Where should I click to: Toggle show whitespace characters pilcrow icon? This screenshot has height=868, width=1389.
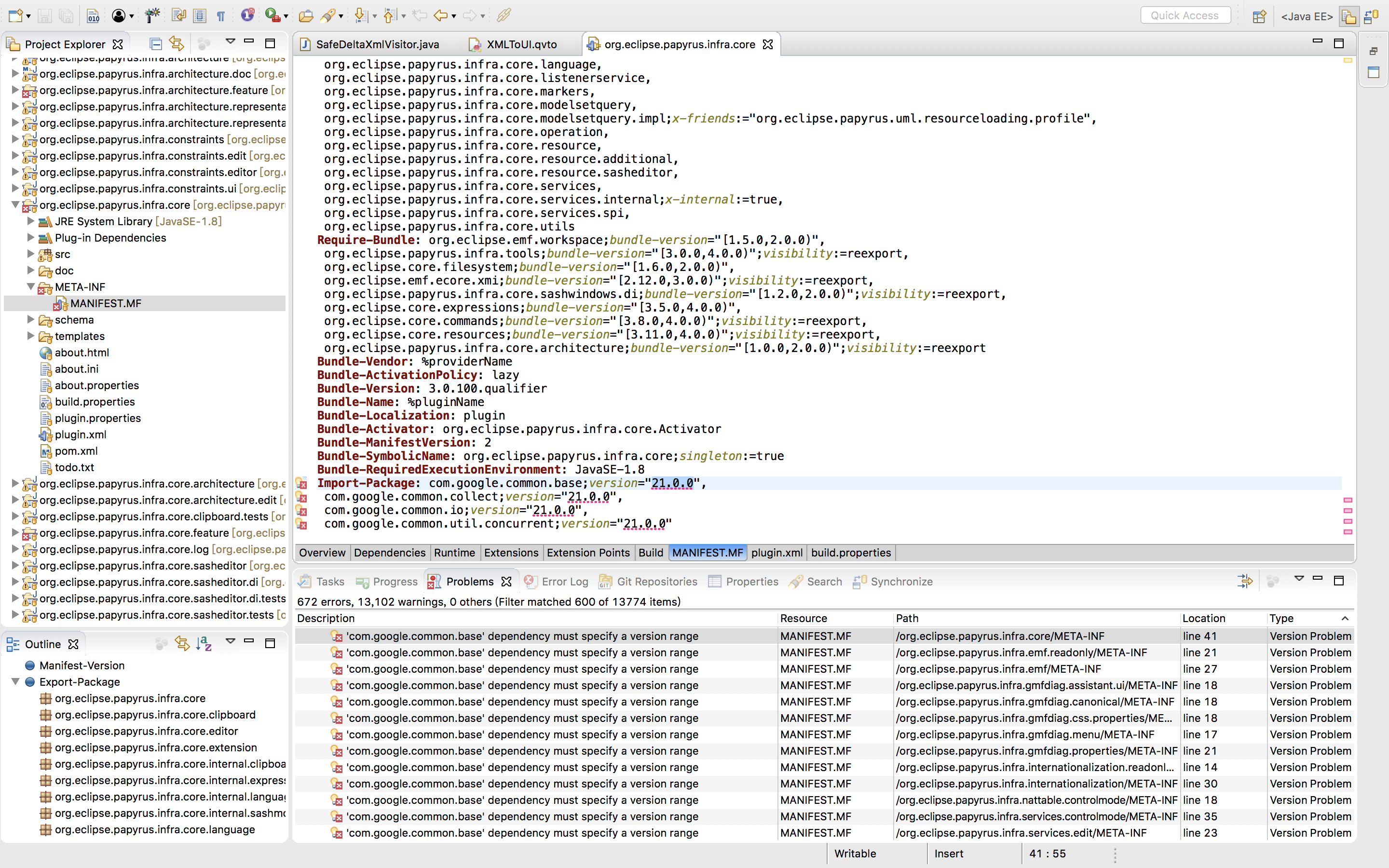point(220,16)
